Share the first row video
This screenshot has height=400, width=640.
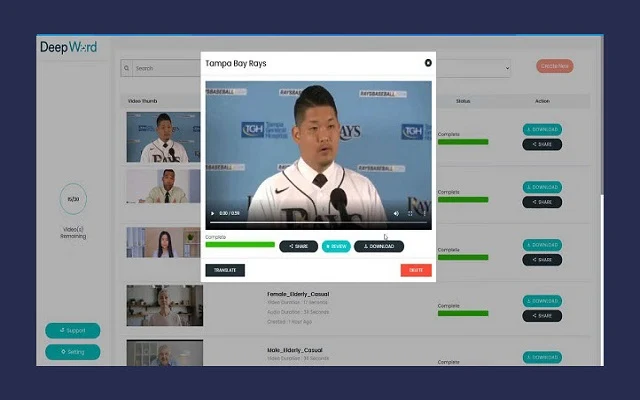tap(542, 144)
